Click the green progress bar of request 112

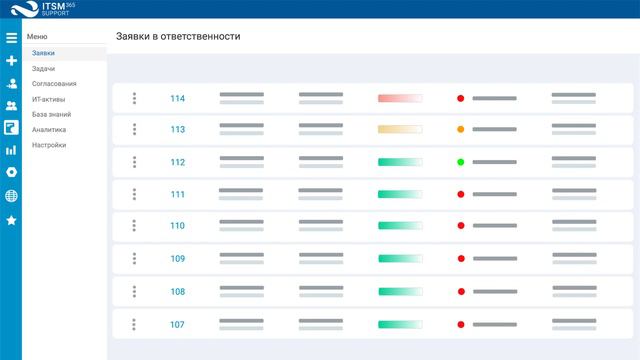[400, 162]
